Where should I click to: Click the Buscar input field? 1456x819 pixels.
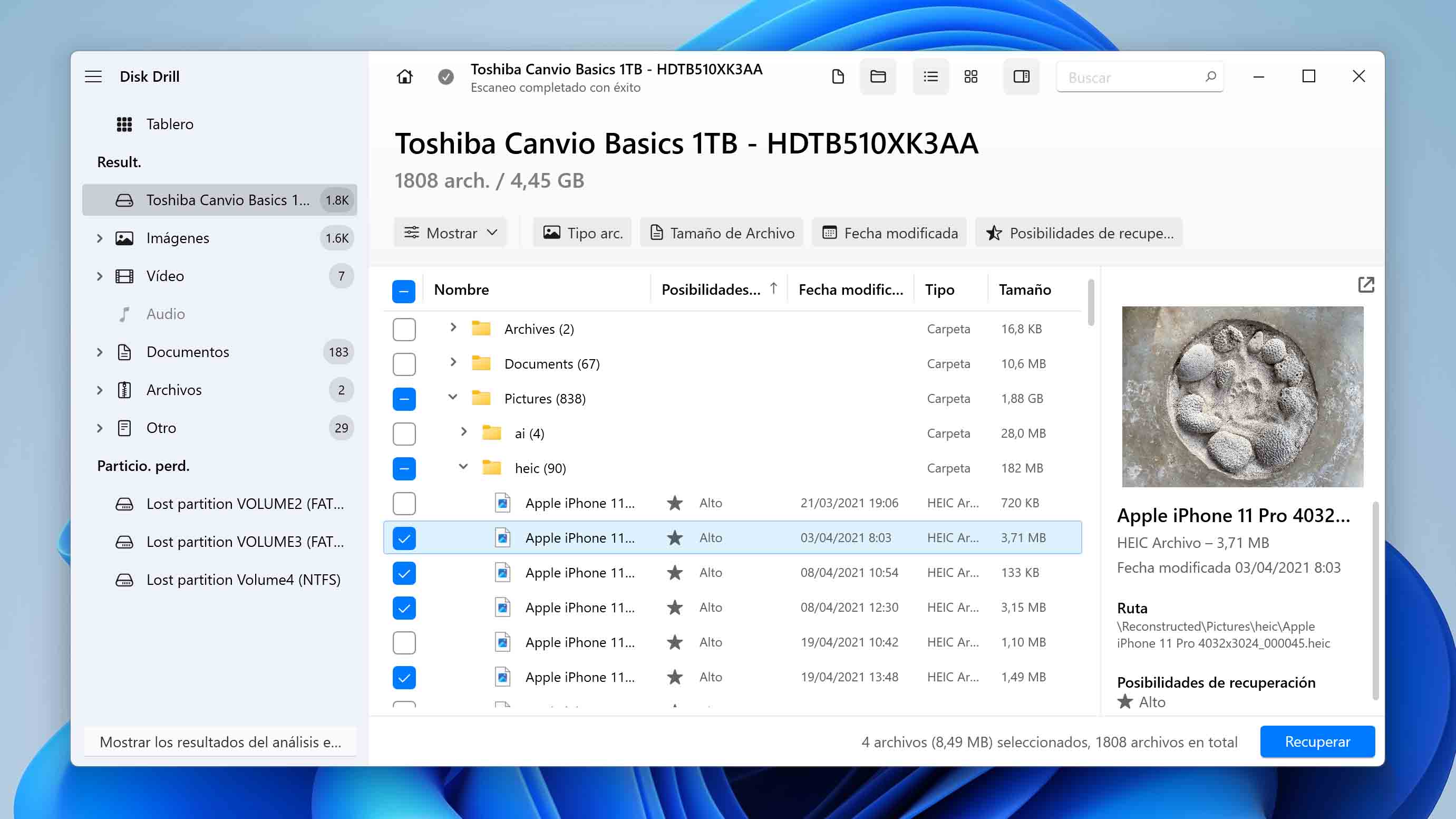coord(1139,76)
